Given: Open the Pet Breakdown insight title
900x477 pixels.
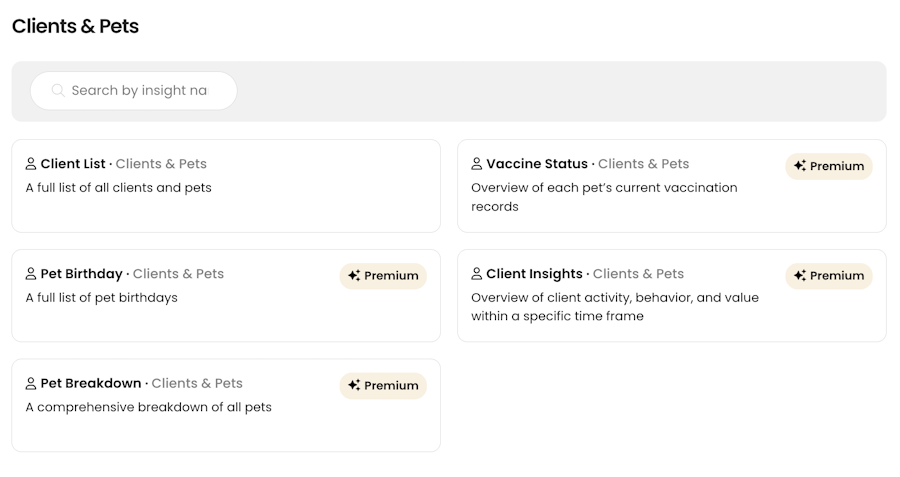Looking at the screenshot, I should (91, 383).
